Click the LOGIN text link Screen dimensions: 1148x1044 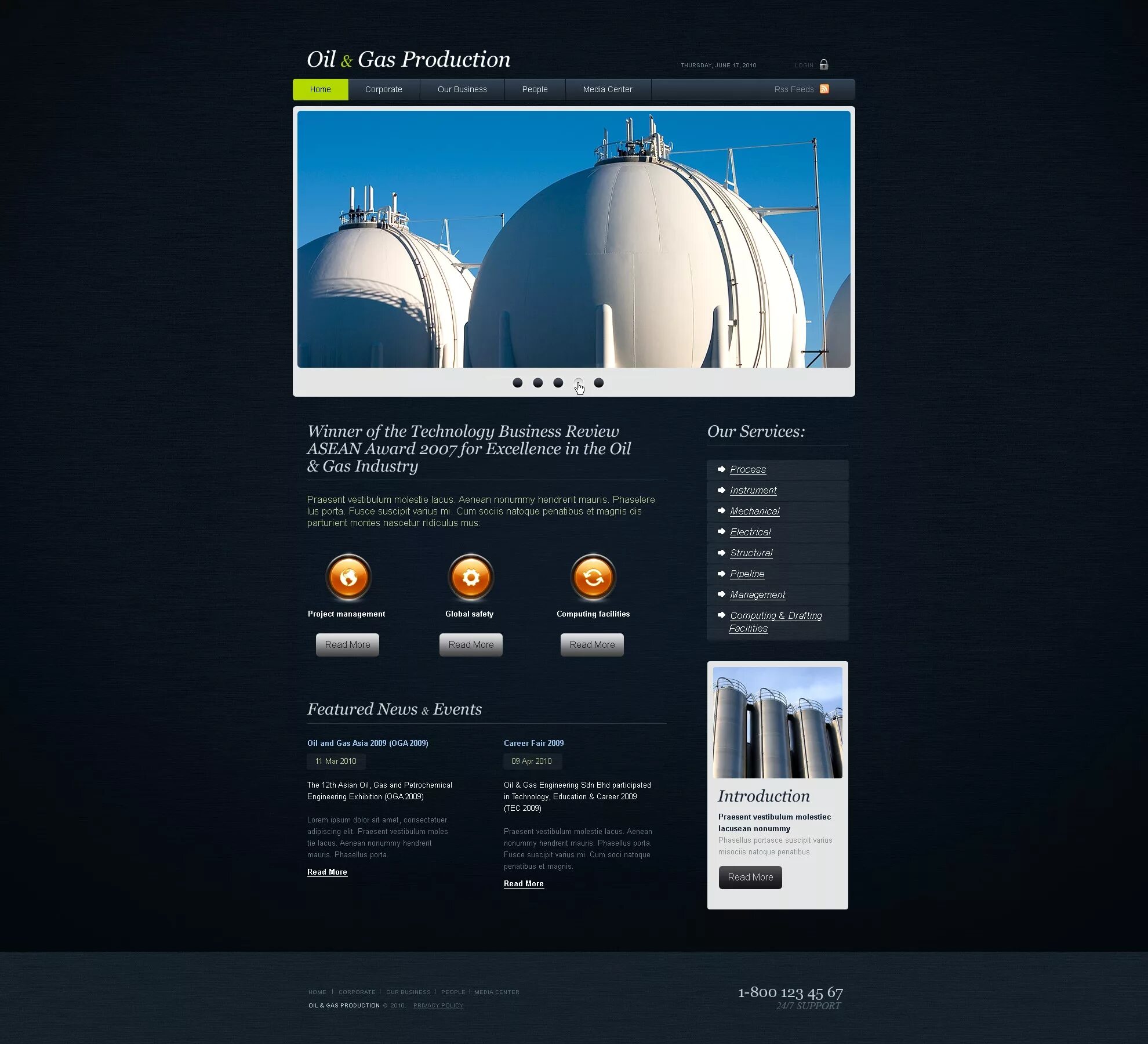pyautogui.click(x=804, y=66)
